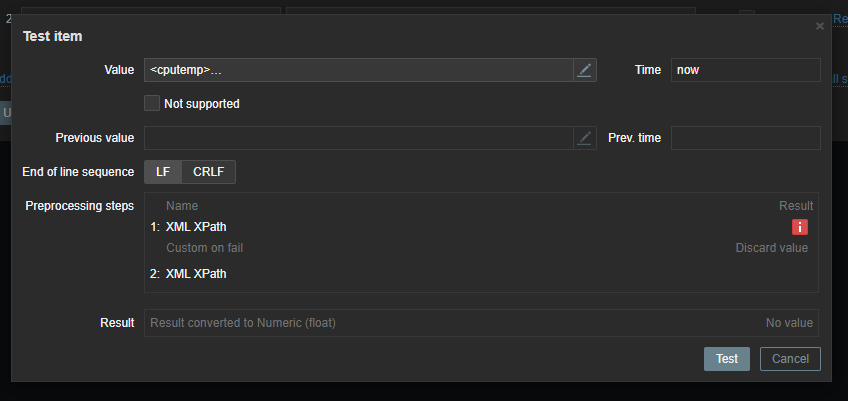The image size is (848, 401).
Task: Select the first XML XPath preprocessing step
Action: 196,227
